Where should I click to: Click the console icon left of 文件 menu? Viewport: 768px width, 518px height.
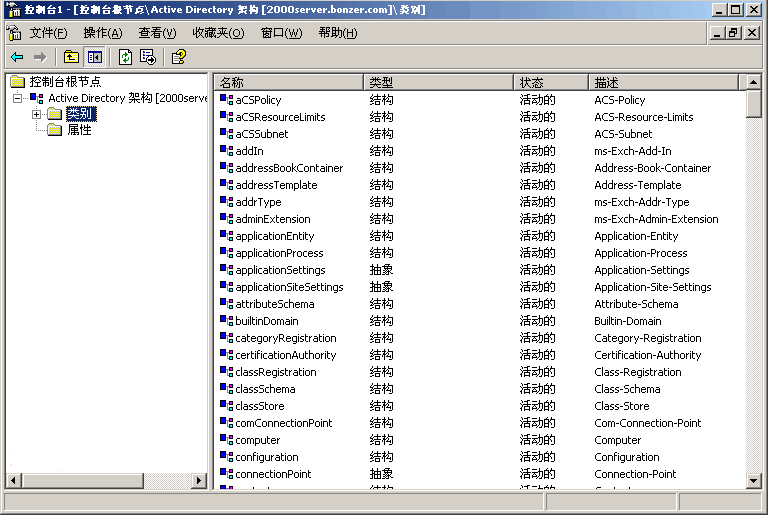coord(14,33)
